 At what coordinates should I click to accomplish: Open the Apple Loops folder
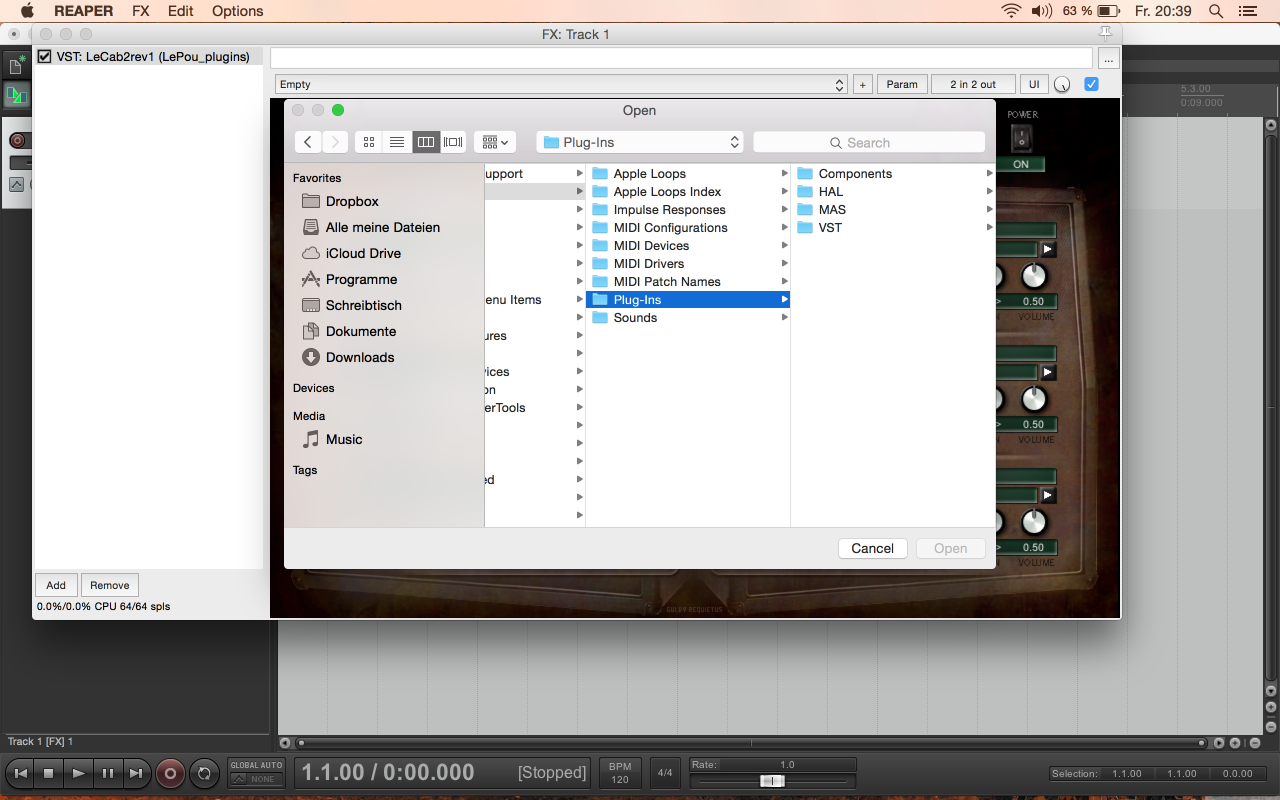point(688,173)
